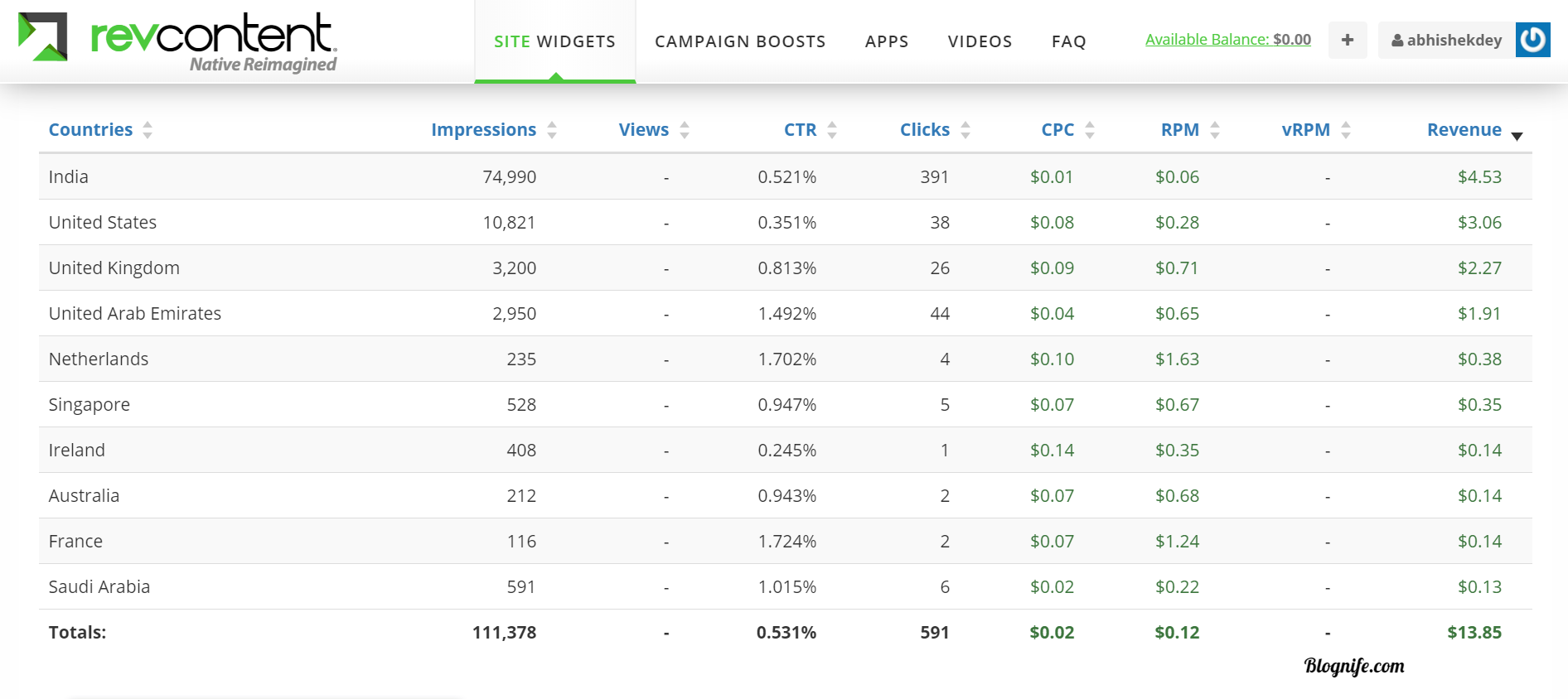The height and width of the screenshot is (699, 1568).
Task: Open Campaign Boosts tab
Action: [x=740, y=41]
